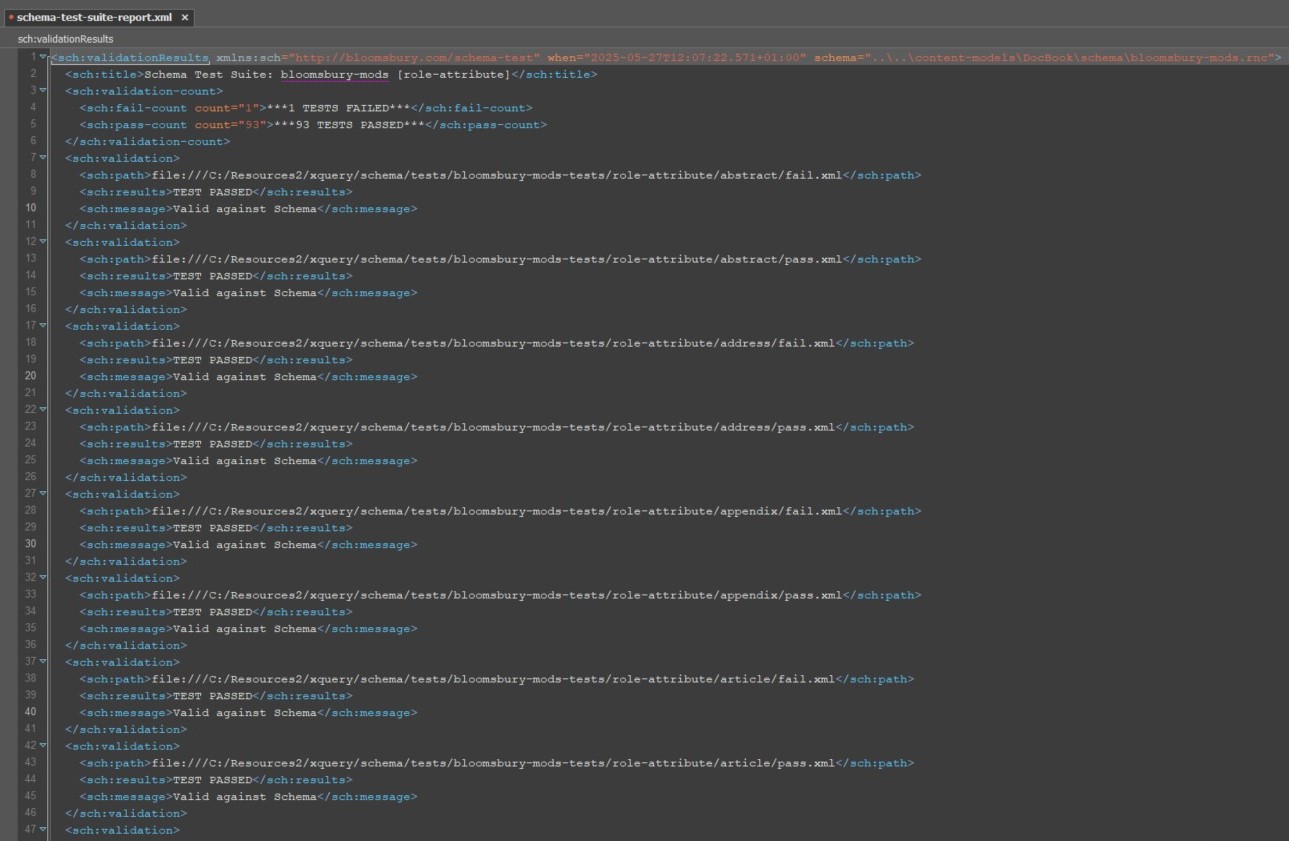The height and width of the screenshot is (841, 1289).
Task: Click "TEST PASSED" result on line 39
Action: pos(213,696)
